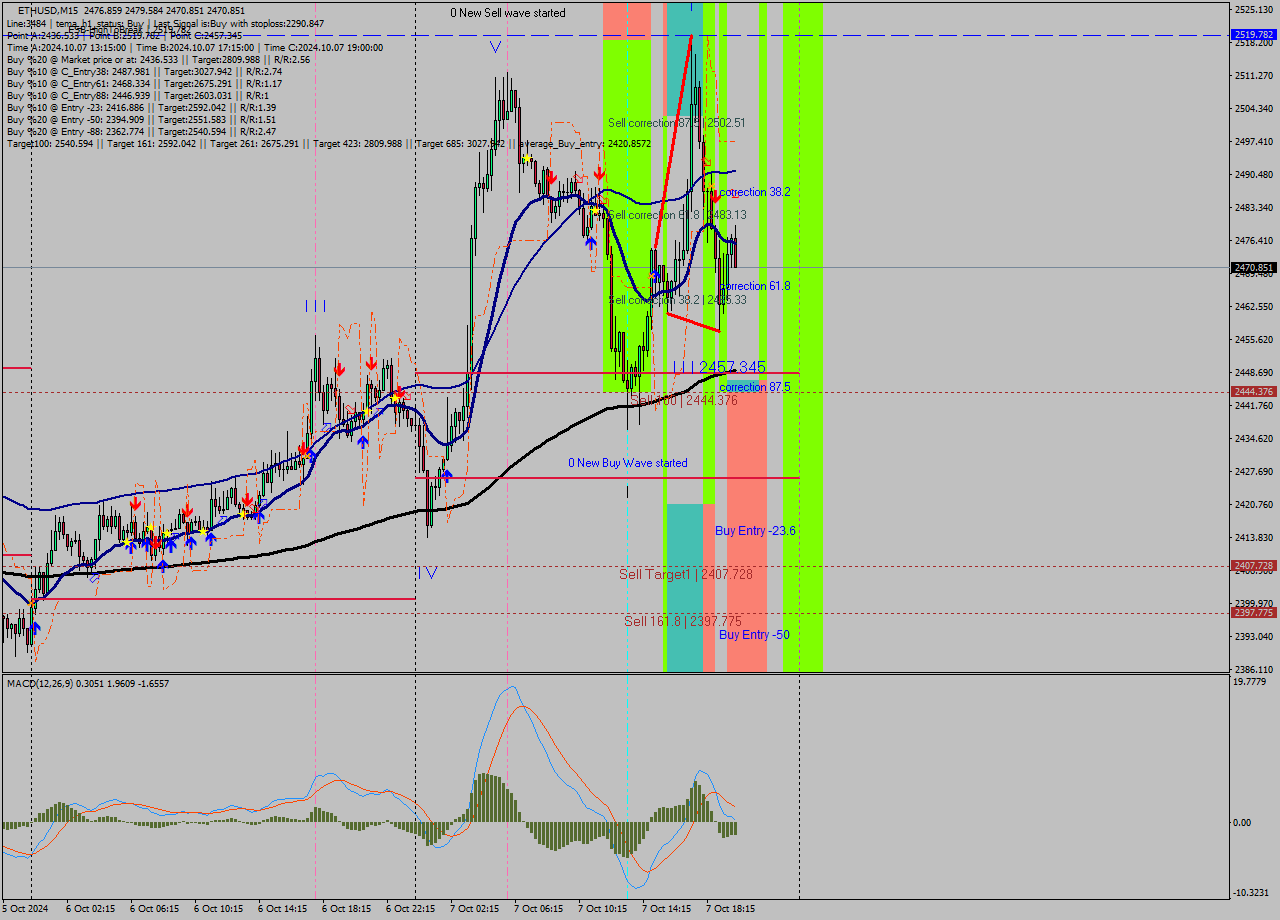Click the '6 Oct 02:15' time axis label

[91, 909]
